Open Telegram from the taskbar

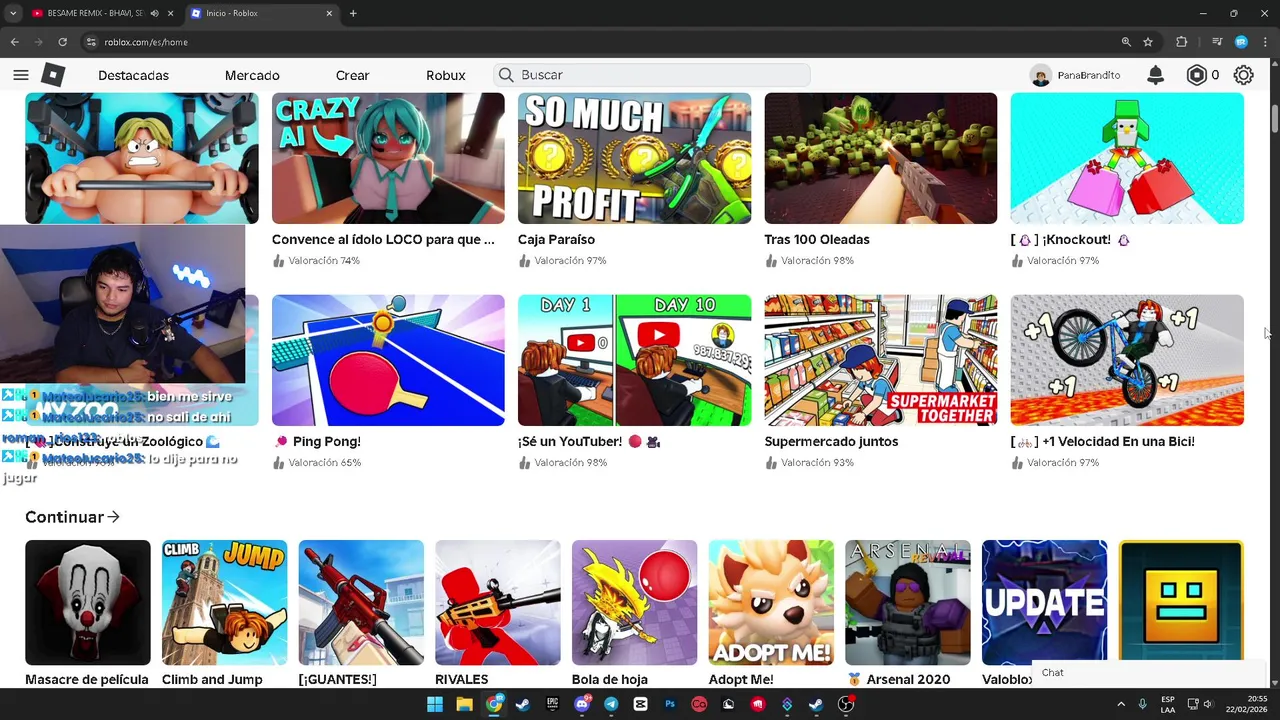tap(611, 704)
